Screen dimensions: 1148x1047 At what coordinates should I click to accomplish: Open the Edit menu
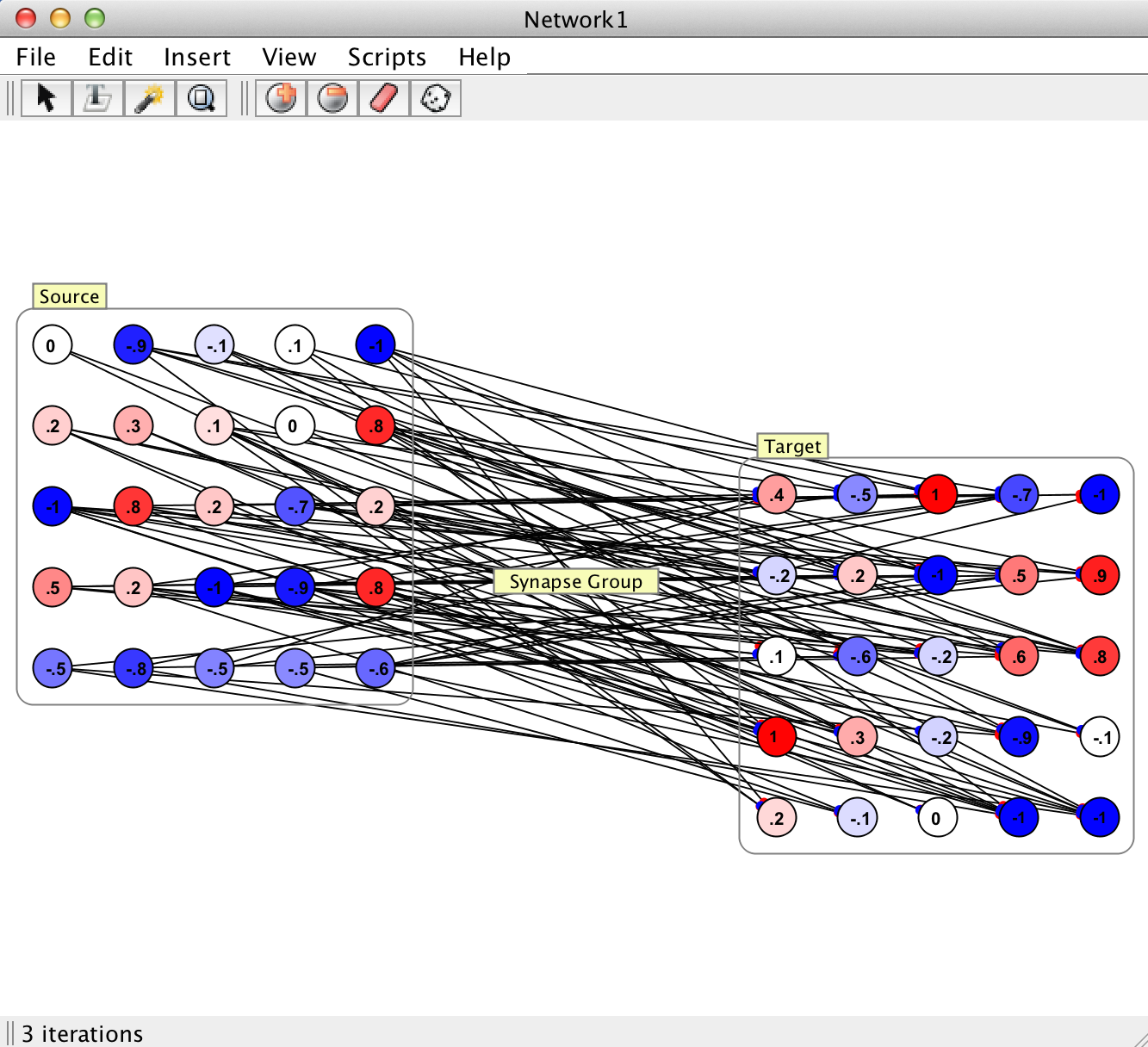point(110,57)
